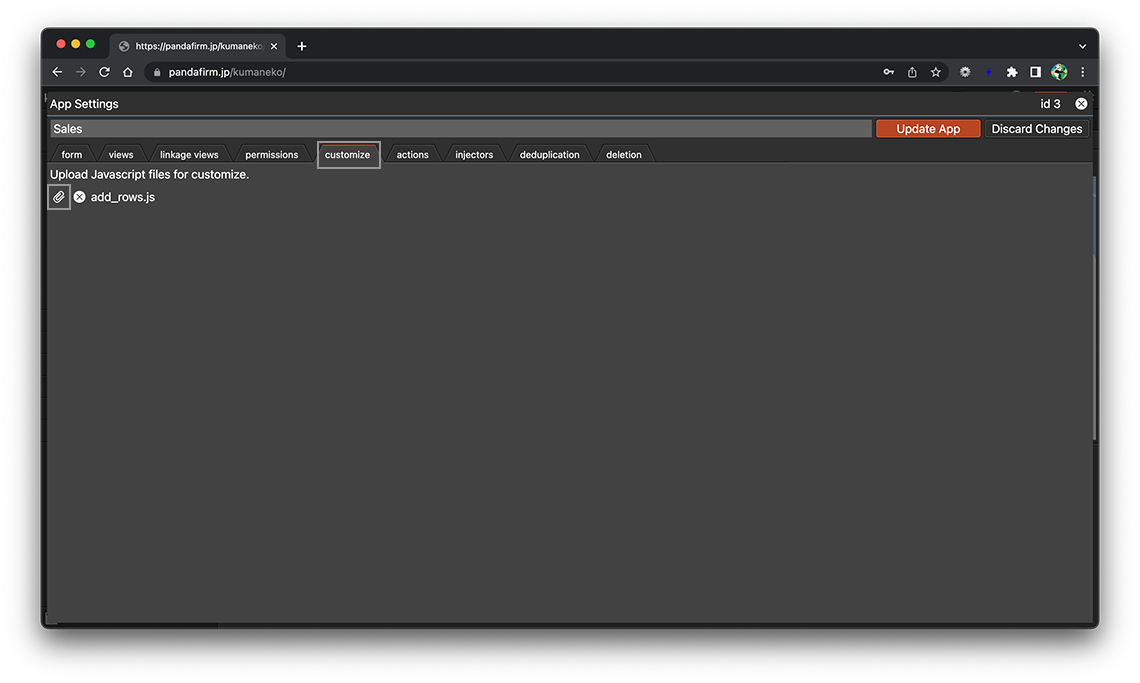Remove the add_rows.js file
The height and width of the screenshot is (683, 1140).
coord(80,197)
